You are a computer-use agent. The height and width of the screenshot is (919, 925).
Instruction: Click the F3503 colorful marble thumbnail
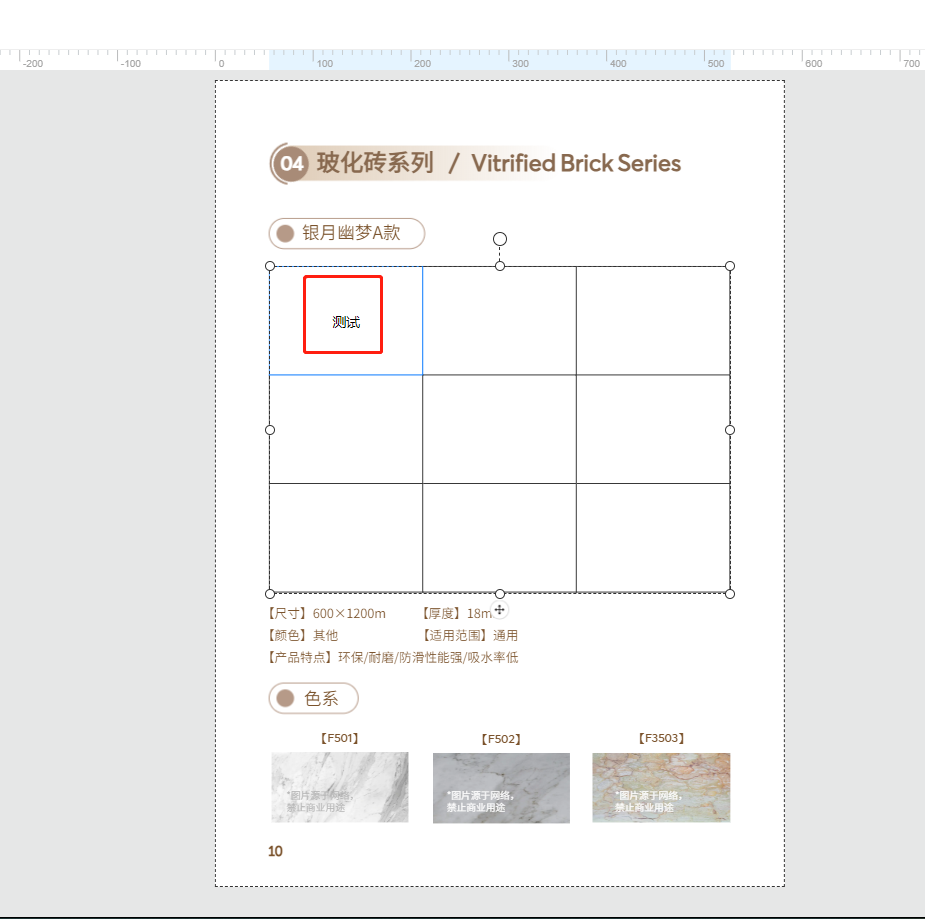click(661, 787)
